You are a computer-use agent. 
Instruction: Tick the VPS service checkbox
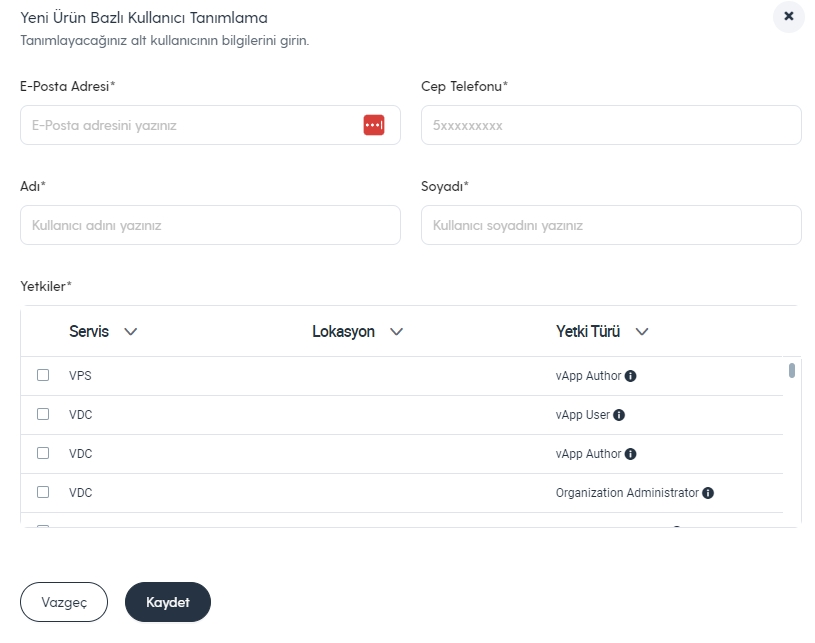[x=43, y=375]
